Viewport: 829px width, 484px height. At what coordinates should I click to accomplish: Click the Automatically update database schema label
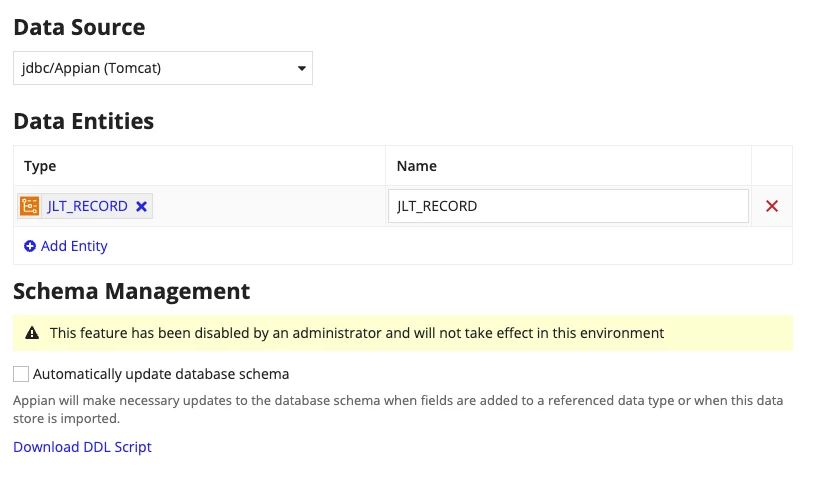(x=161, y=374)
